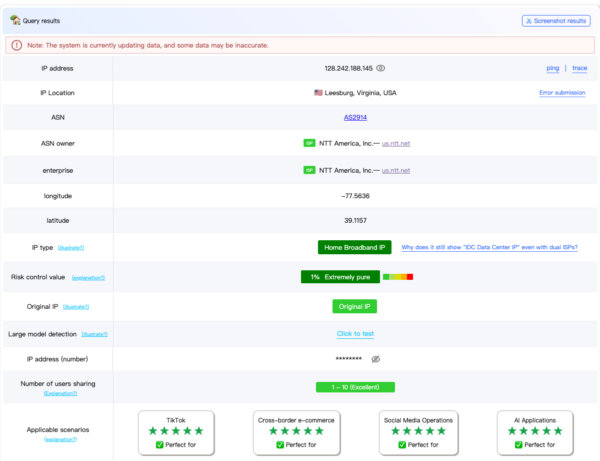Open us.ntt.net link in ASN owner row

tap(396, 143)
